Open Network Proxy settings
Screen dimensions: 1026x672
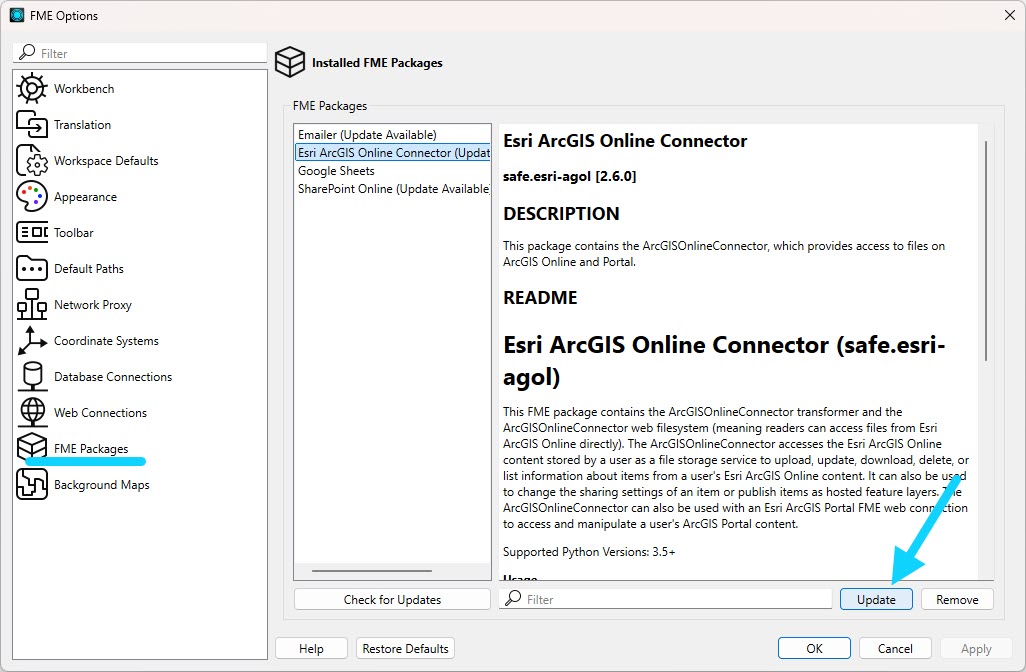pyautogui.click(x=92, y=304)
